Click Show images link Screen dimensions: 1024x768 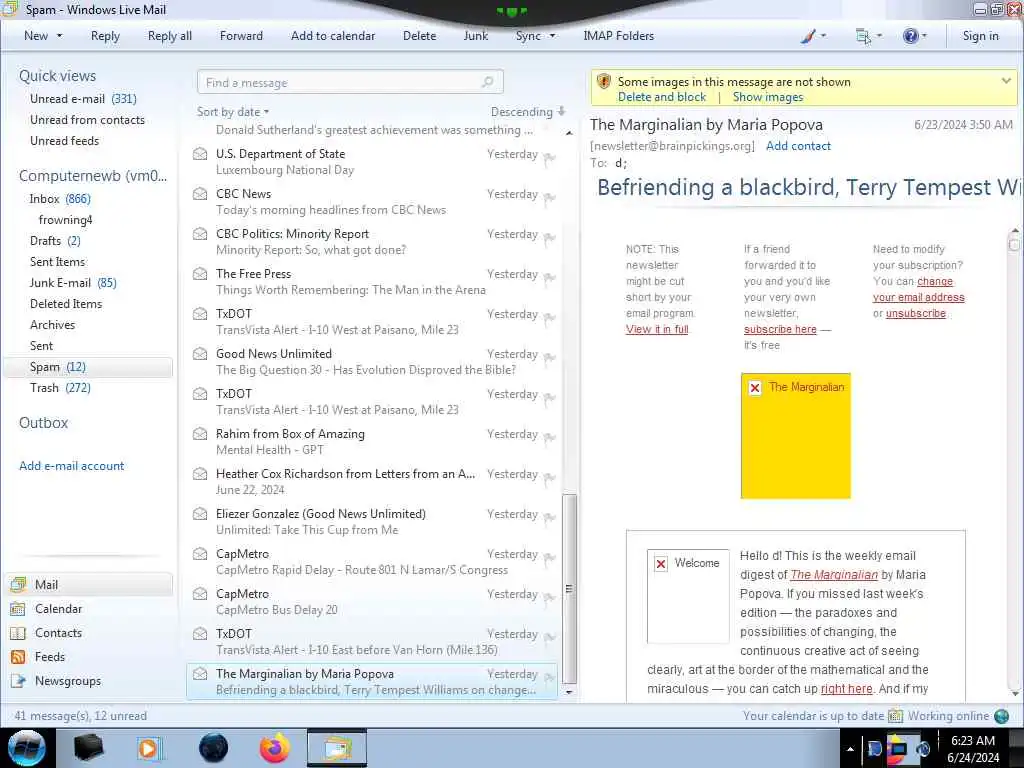[x=768, y=97]
